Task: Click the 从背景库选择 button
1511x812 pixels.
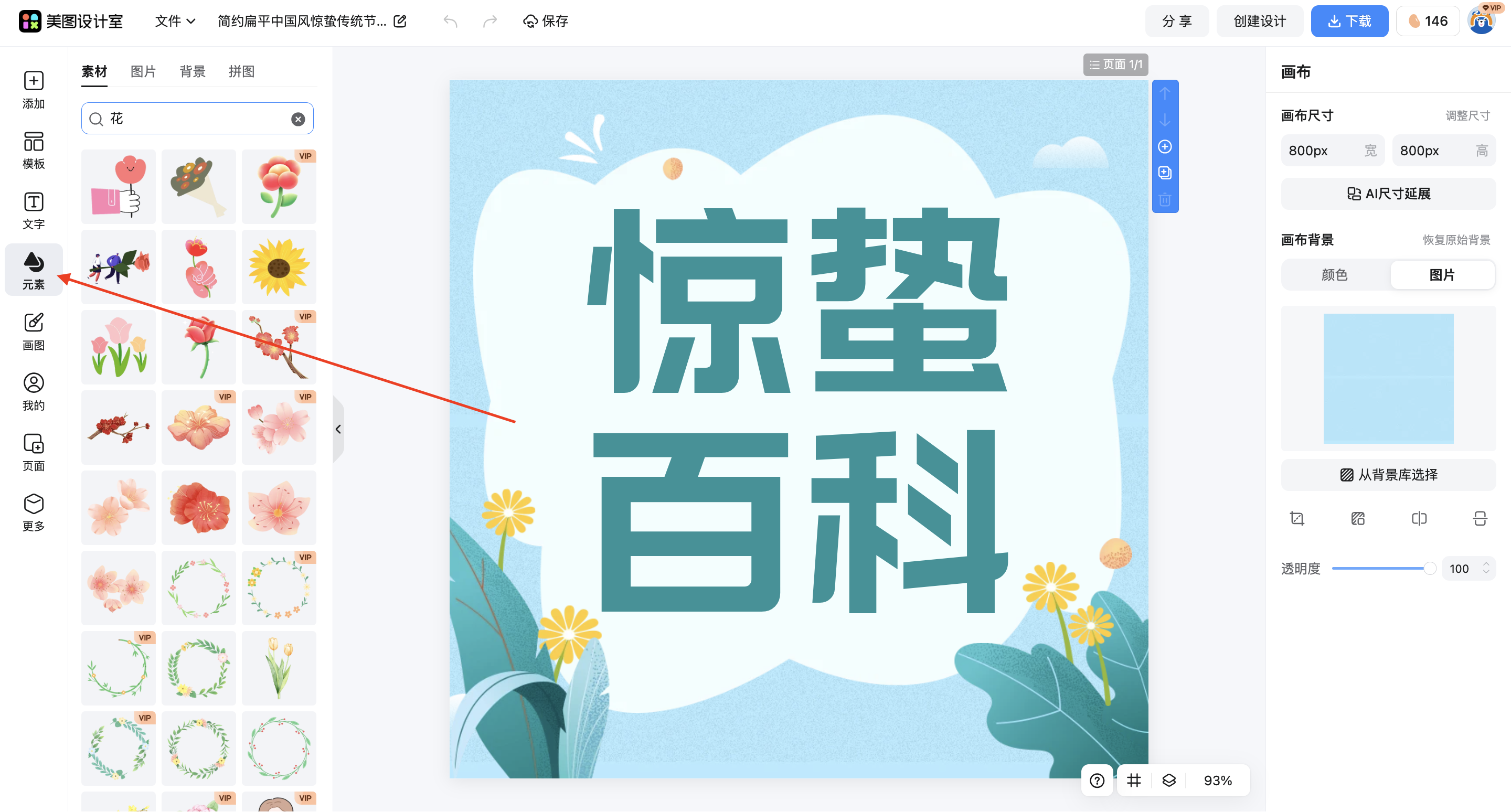Action: point(1388,475)
